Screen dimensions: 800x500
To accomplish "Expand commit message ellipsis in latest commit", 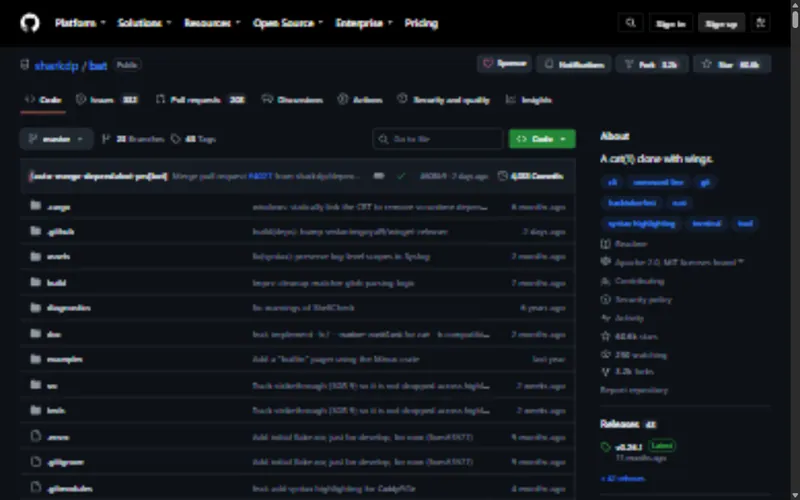I will [379, 176].
